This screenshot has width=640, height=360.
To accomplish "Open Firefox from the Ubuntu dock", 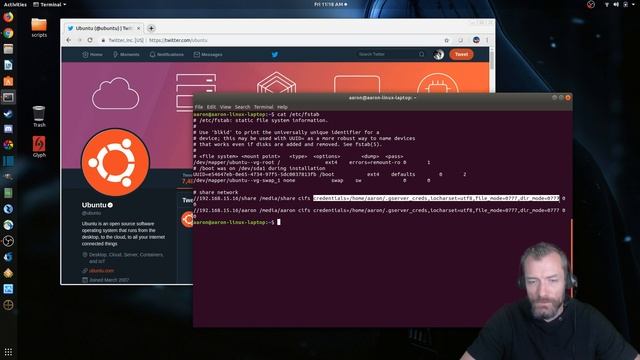I will [x=8, y=17].
